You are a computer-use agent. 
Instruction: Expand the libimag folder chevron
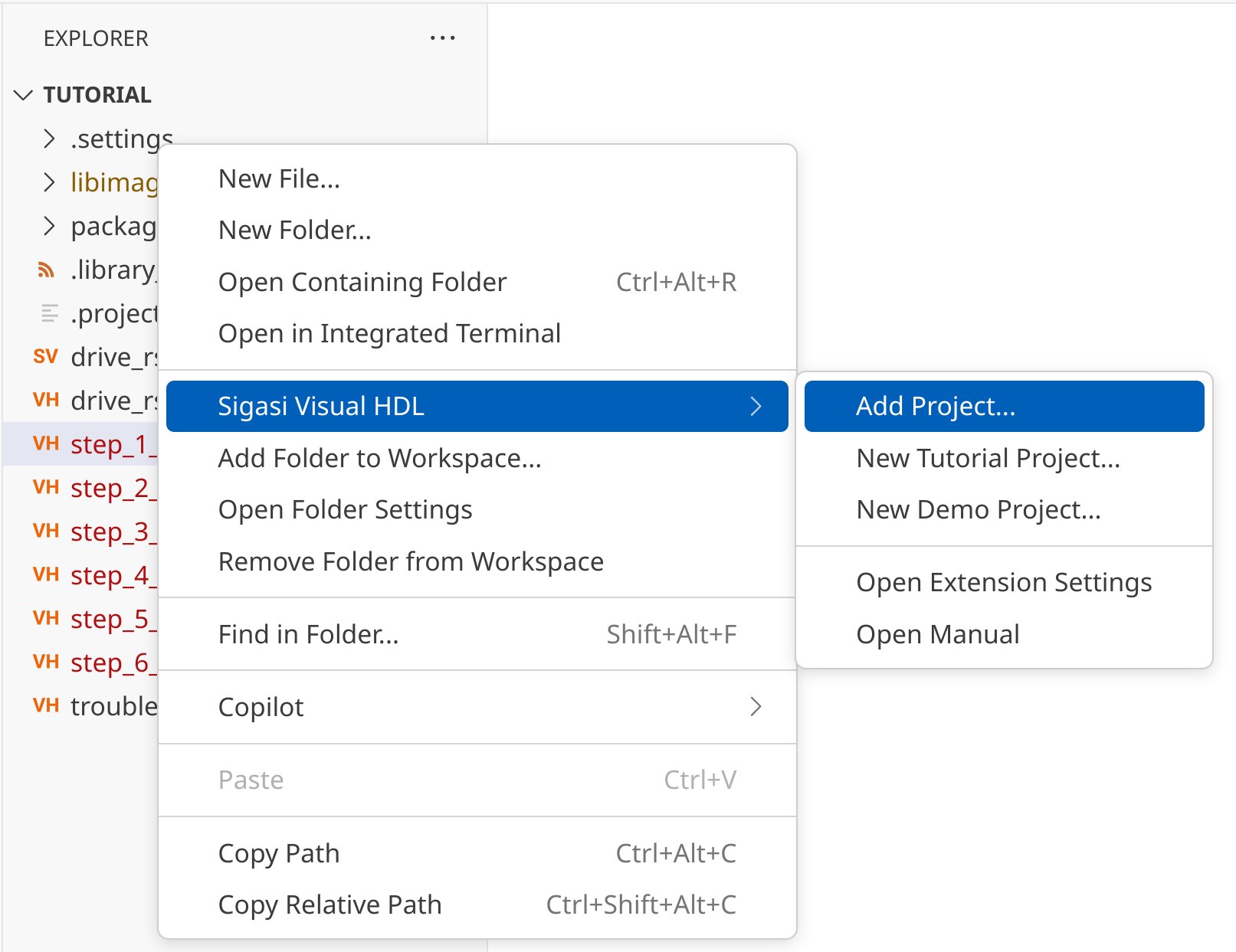click(x=50, y=182)
